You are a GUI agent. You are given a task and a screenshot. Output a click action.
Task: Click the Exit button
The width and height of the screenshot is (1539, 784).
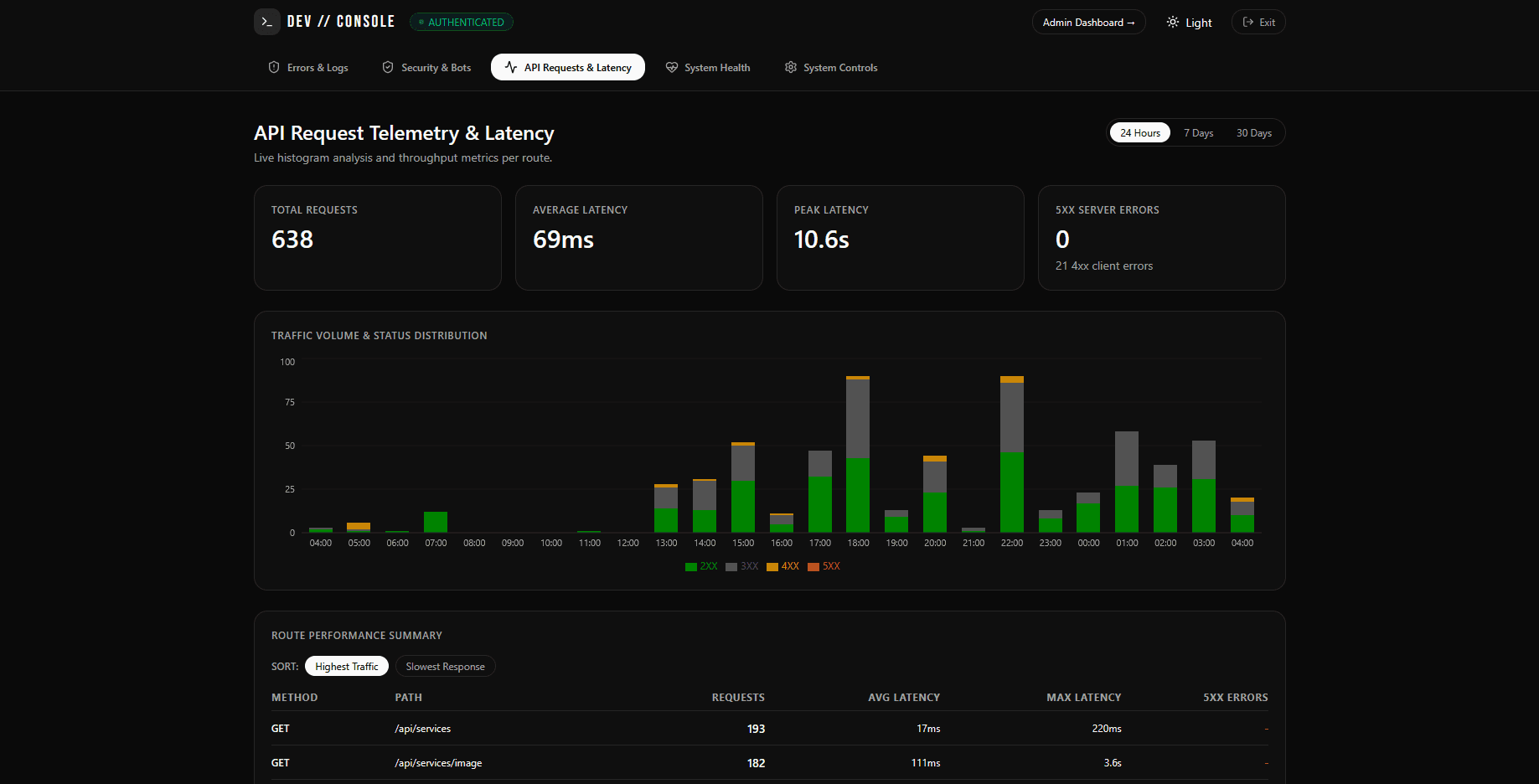pos(1258,22)
